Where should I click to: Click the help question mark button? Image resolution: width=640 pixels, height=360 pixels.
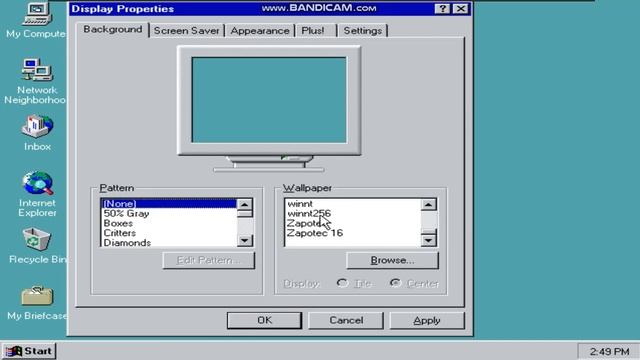point(442,9)
